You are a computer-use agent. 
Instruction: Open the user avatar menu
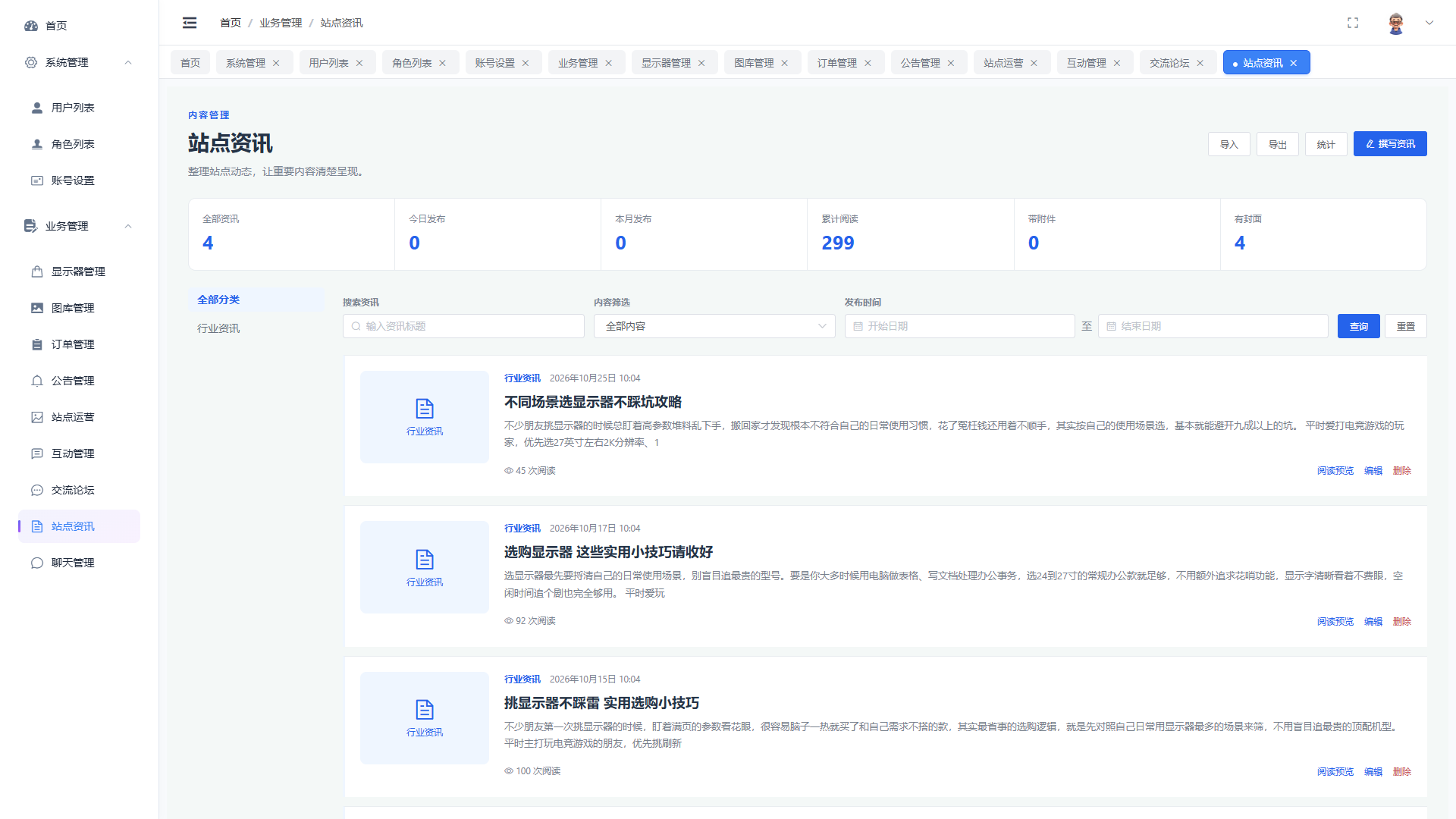click(1396, 23)
